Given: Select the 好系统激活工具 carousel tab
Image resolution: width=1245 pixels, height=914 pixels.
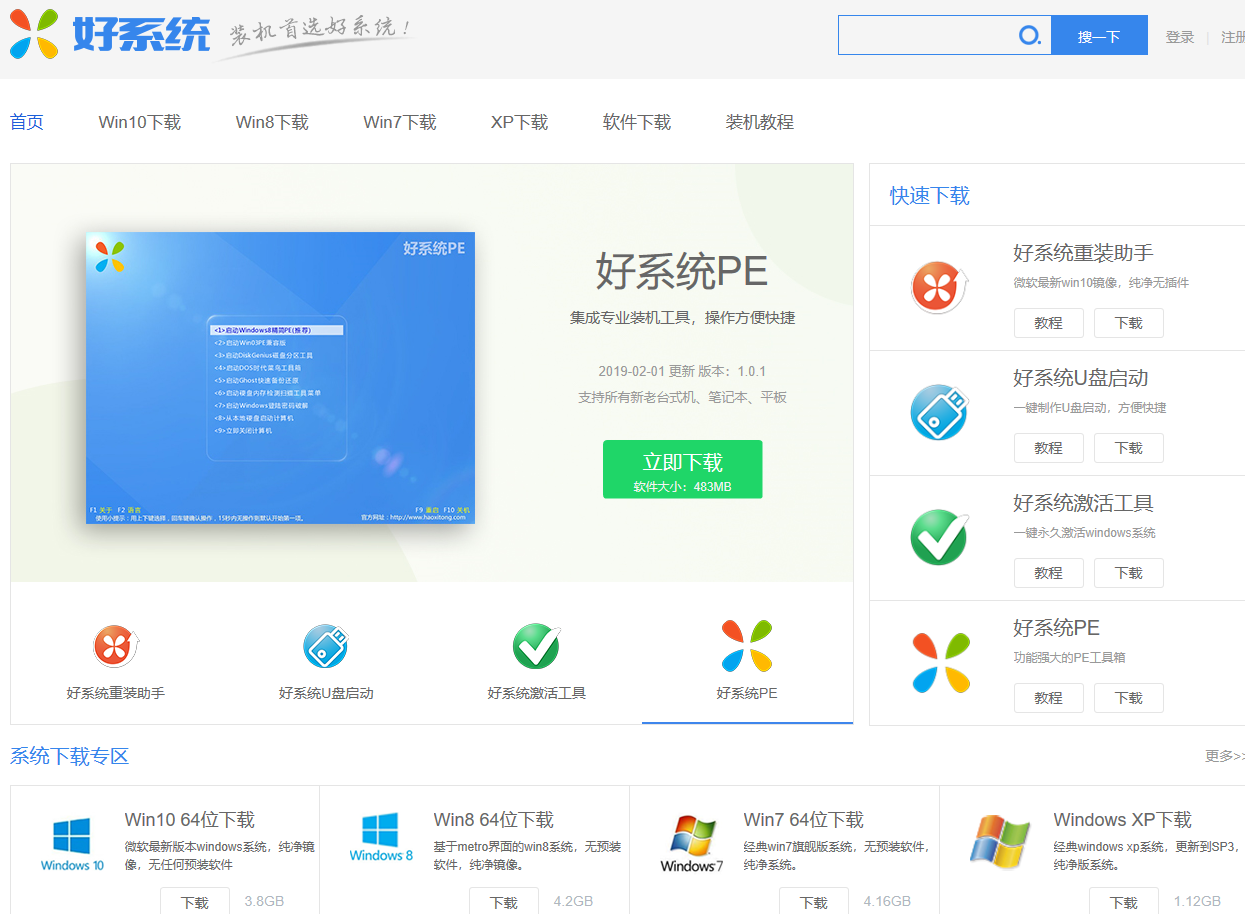Looking at the screenshot, I should point(537,661).
